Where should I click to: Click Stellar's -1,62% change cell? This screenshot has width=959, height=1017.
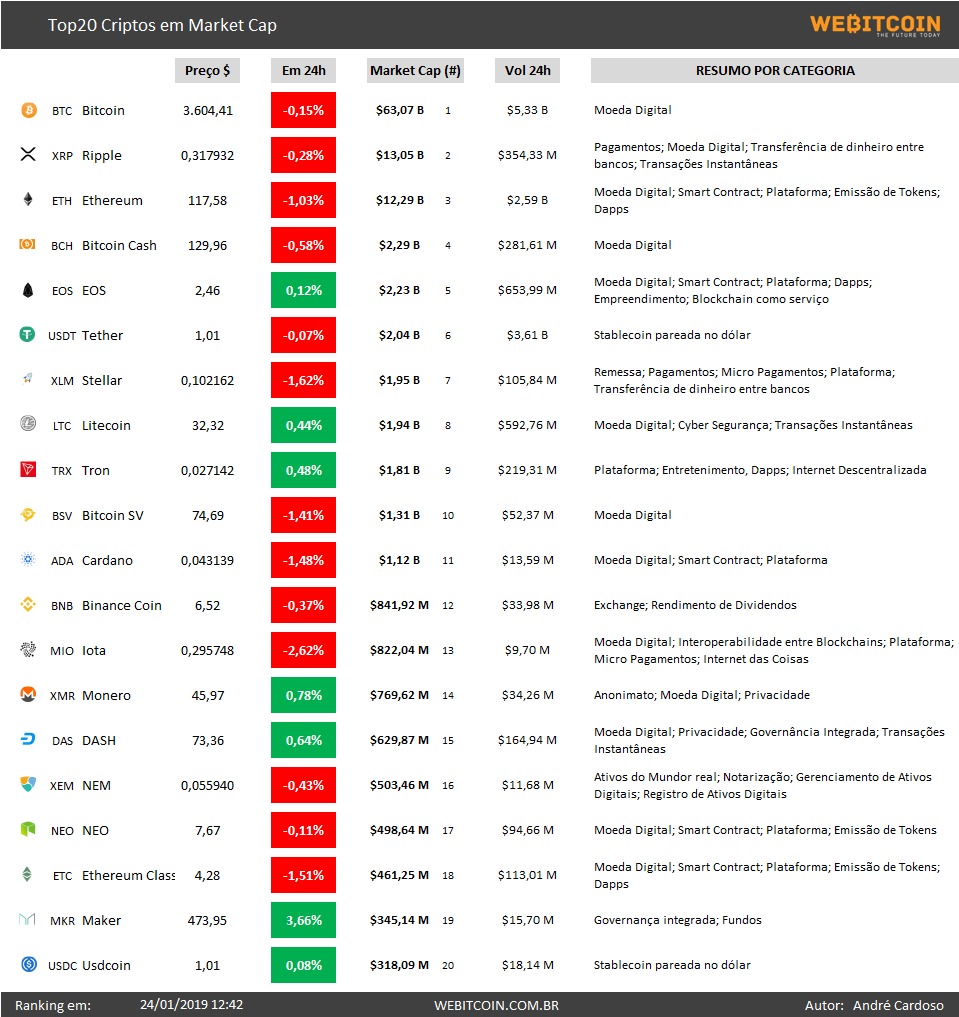[303, 380]
